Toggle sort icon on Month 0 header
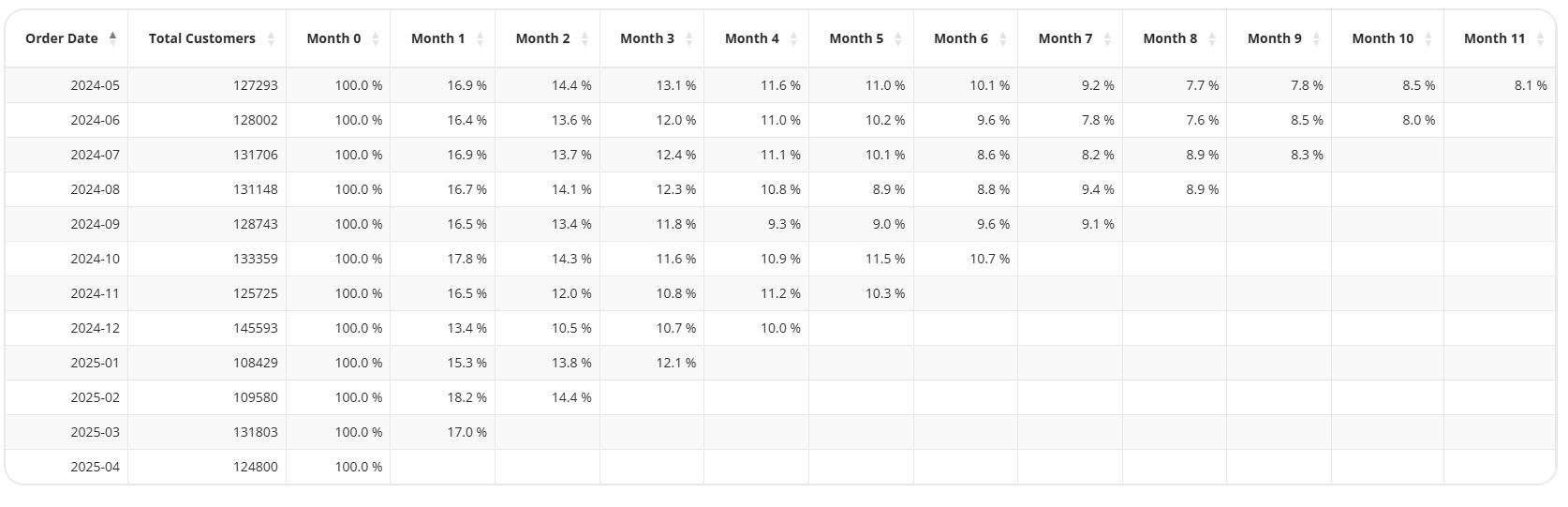Image resolution: width=1568 pixels, height=507 pixels. (376, 38)
